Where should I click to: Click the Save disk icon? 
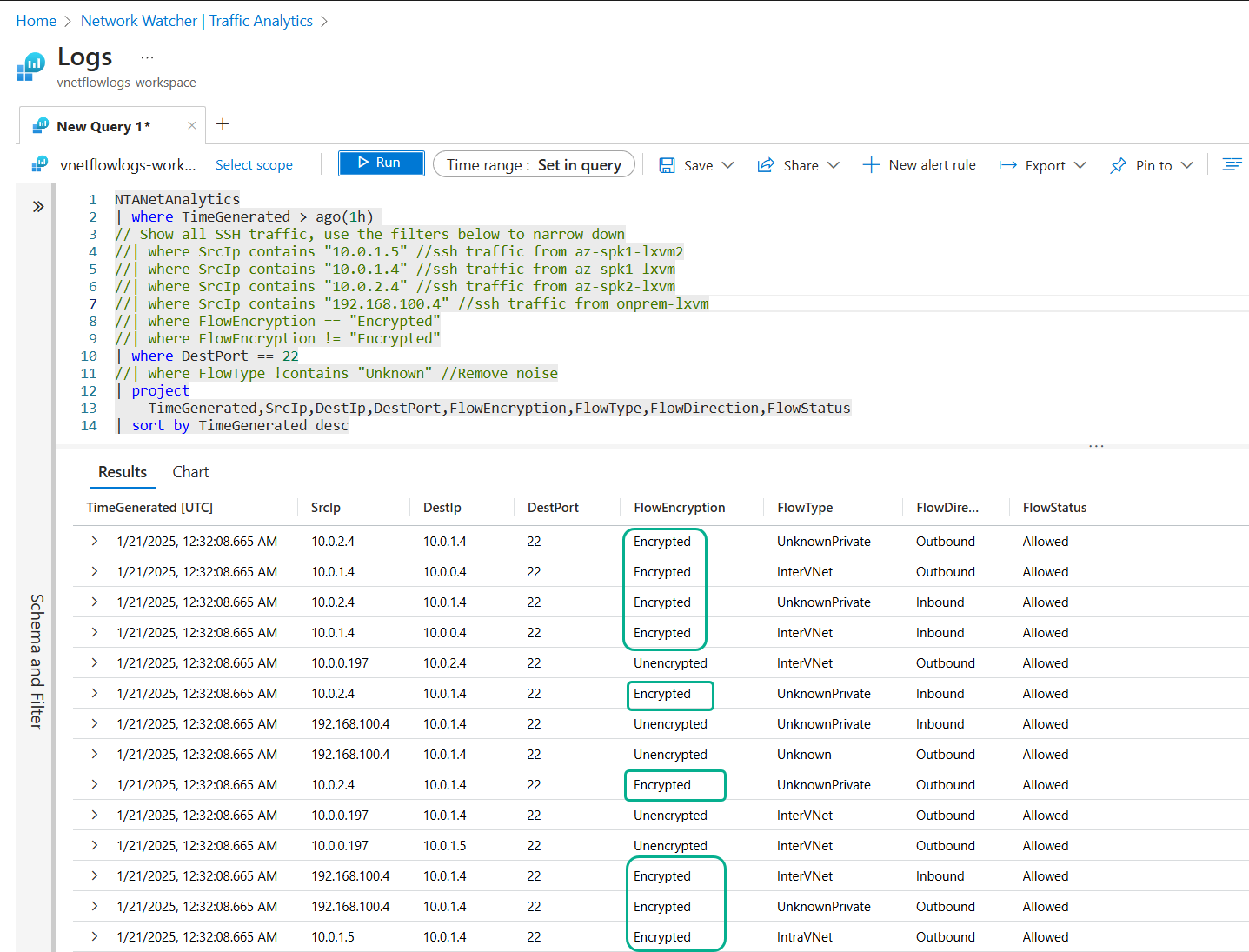(x=667, y=165)
